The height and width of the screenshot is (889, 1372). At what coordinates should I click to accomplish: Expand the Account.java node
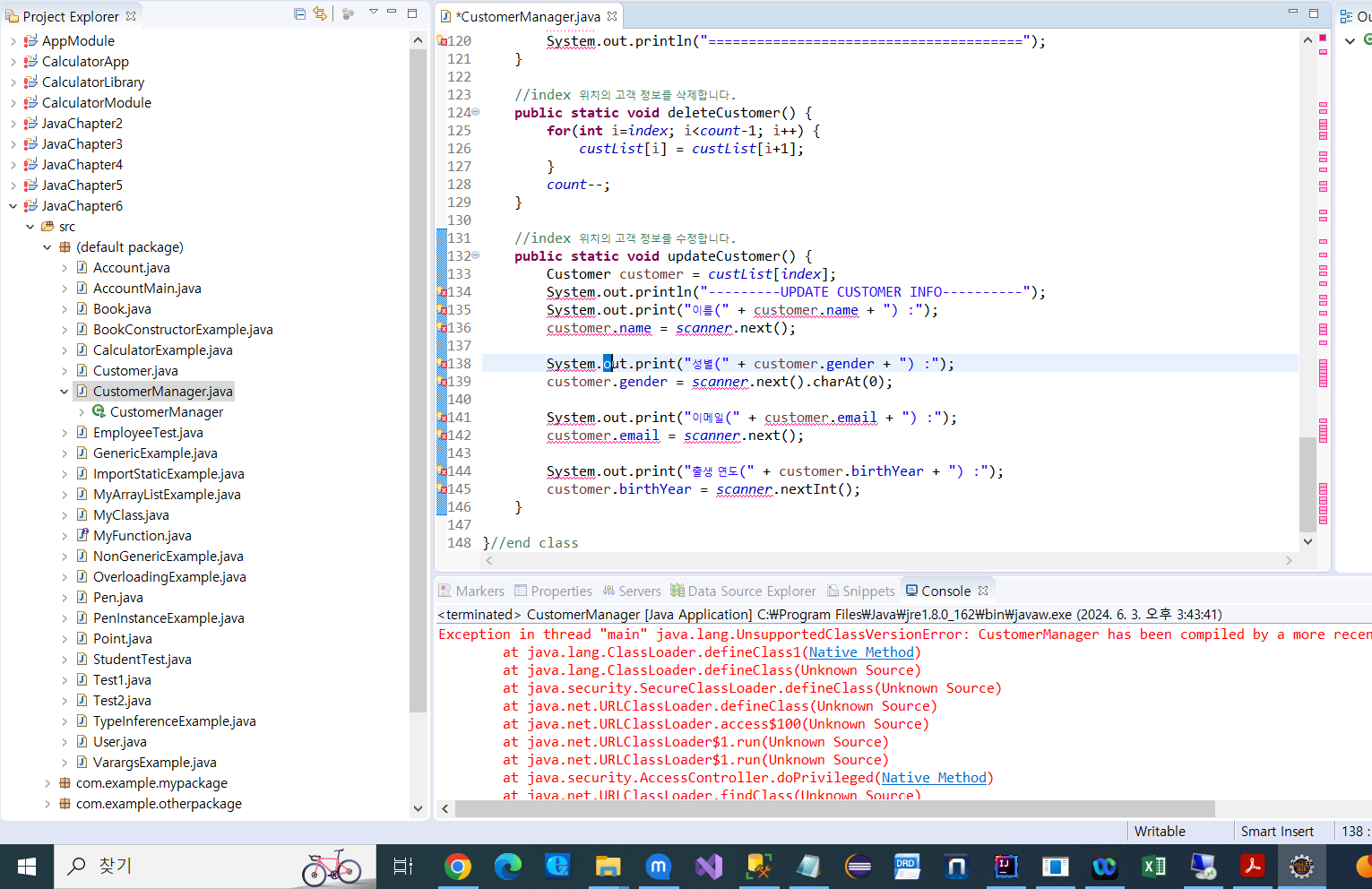[x=64, y=268]
